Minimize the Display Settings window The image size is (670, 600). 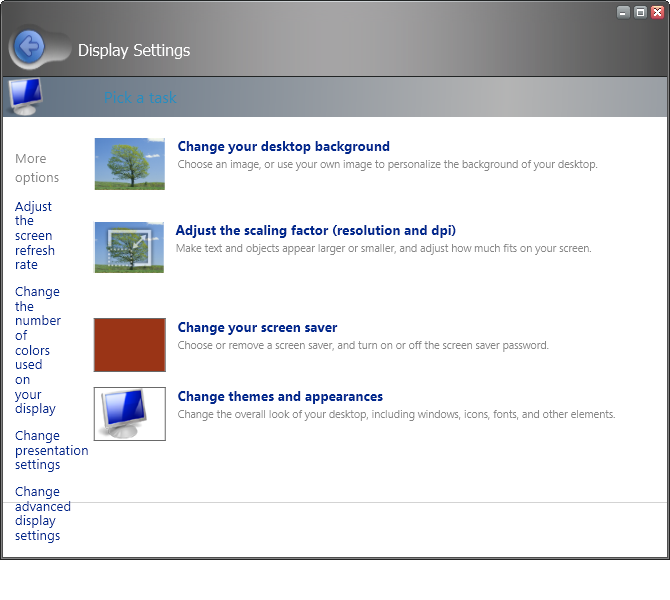623,12
